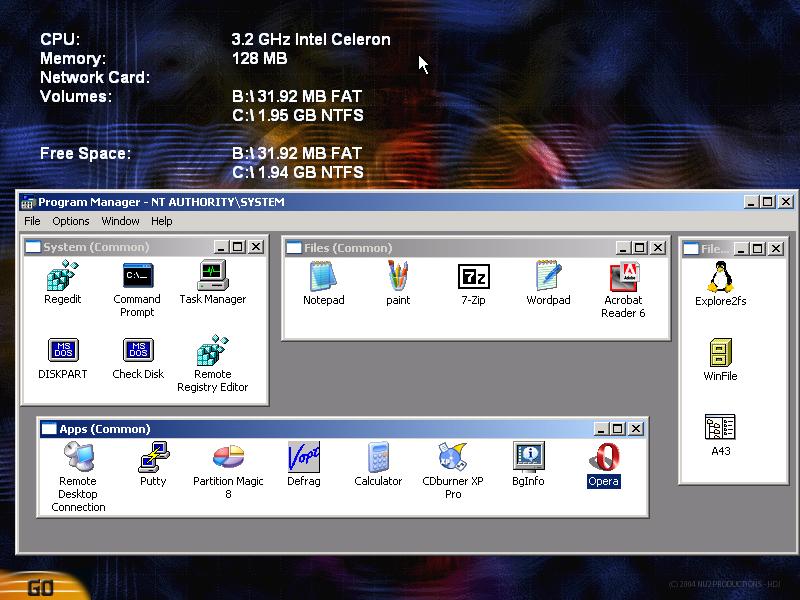The height and width of the screenshot is (600, 800).
Task: Close the Apps (Common) group window
Action: coord(636,429)
